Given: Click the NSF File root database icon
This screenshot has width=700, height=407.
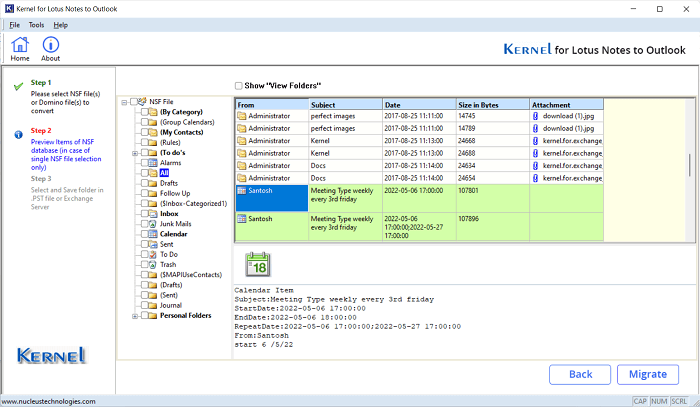Looking at the screenshot, I should 143,101.
